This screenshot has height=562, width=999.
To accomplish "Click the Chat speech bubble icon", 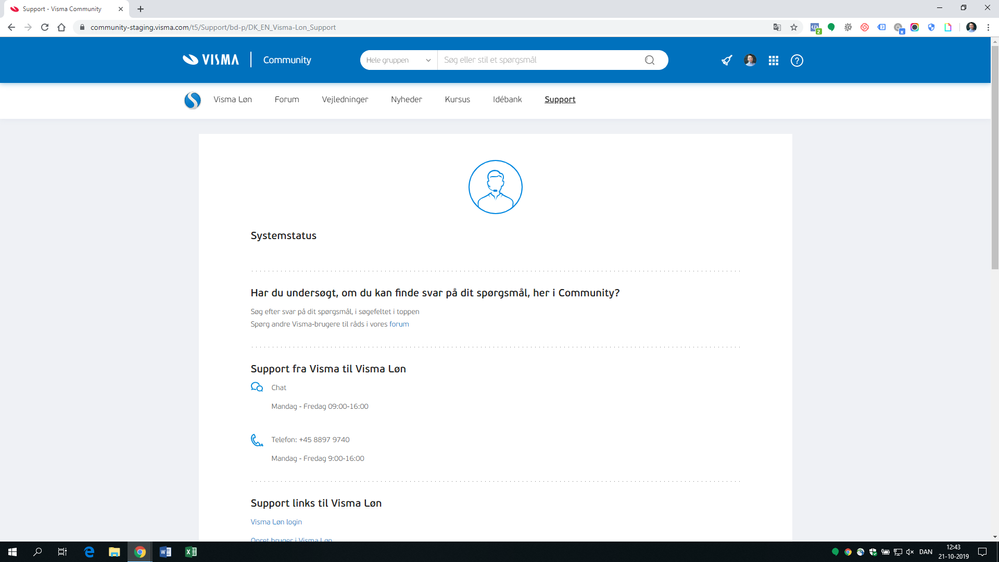I will point(257,387).
